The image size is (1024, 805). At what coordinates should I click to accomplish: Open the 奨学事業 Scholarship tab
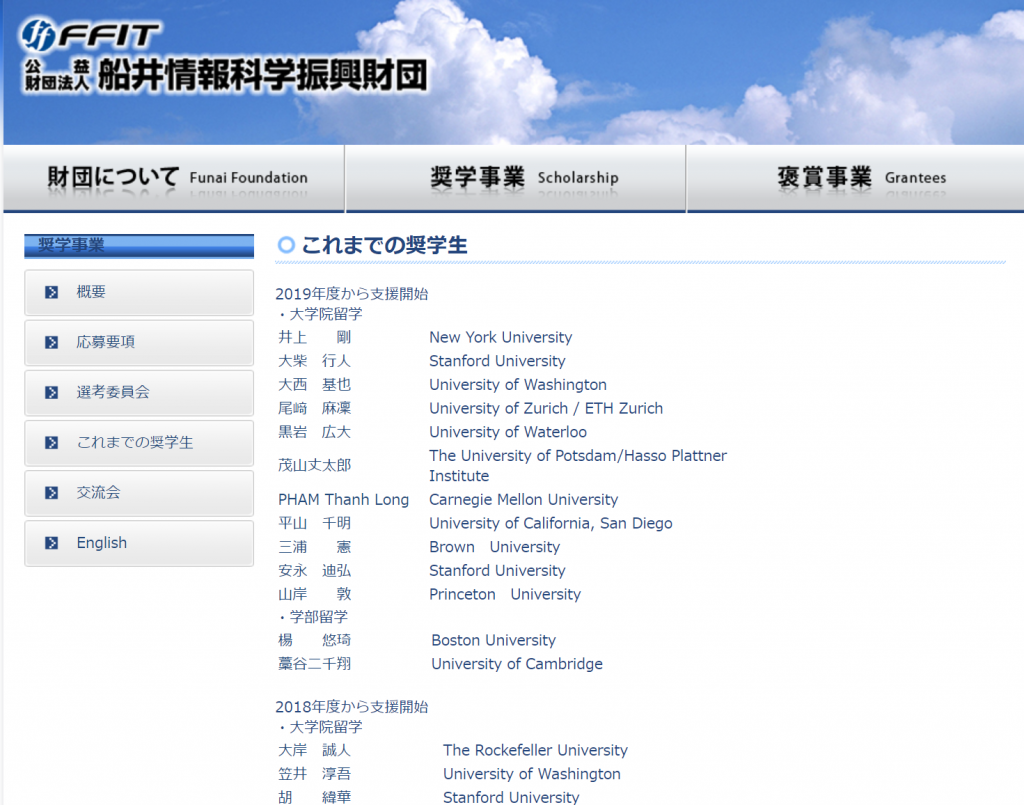[x=516, y=178]
